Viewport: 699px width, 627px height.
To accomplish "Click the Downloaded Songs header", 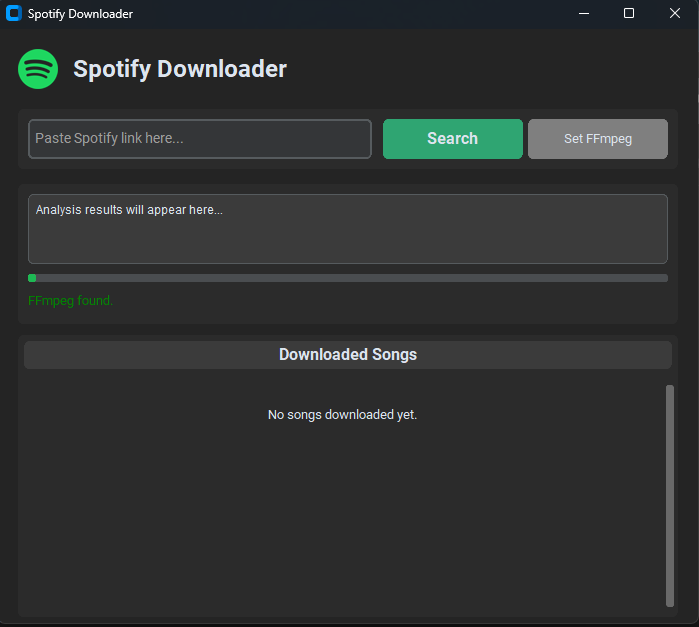I will [x=348, y=355].
